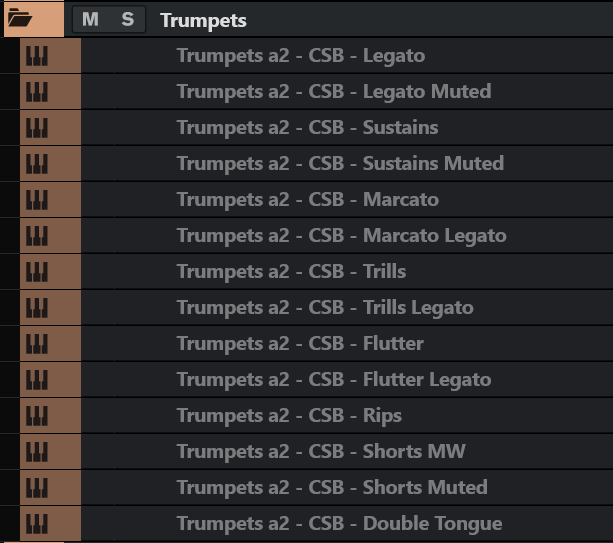
Task: Click the Sustains track keyboard icon
Action: click(36, 128)
